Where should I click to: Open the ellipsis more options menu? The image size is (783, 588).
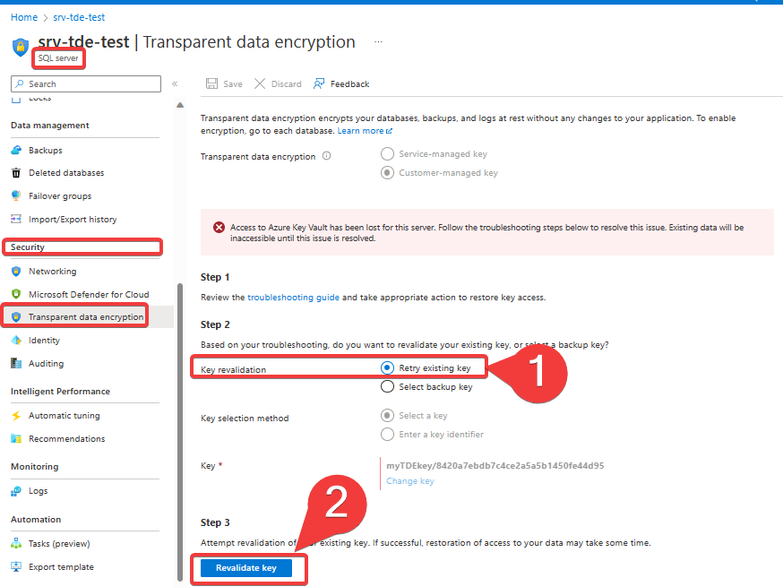[378, 42]
